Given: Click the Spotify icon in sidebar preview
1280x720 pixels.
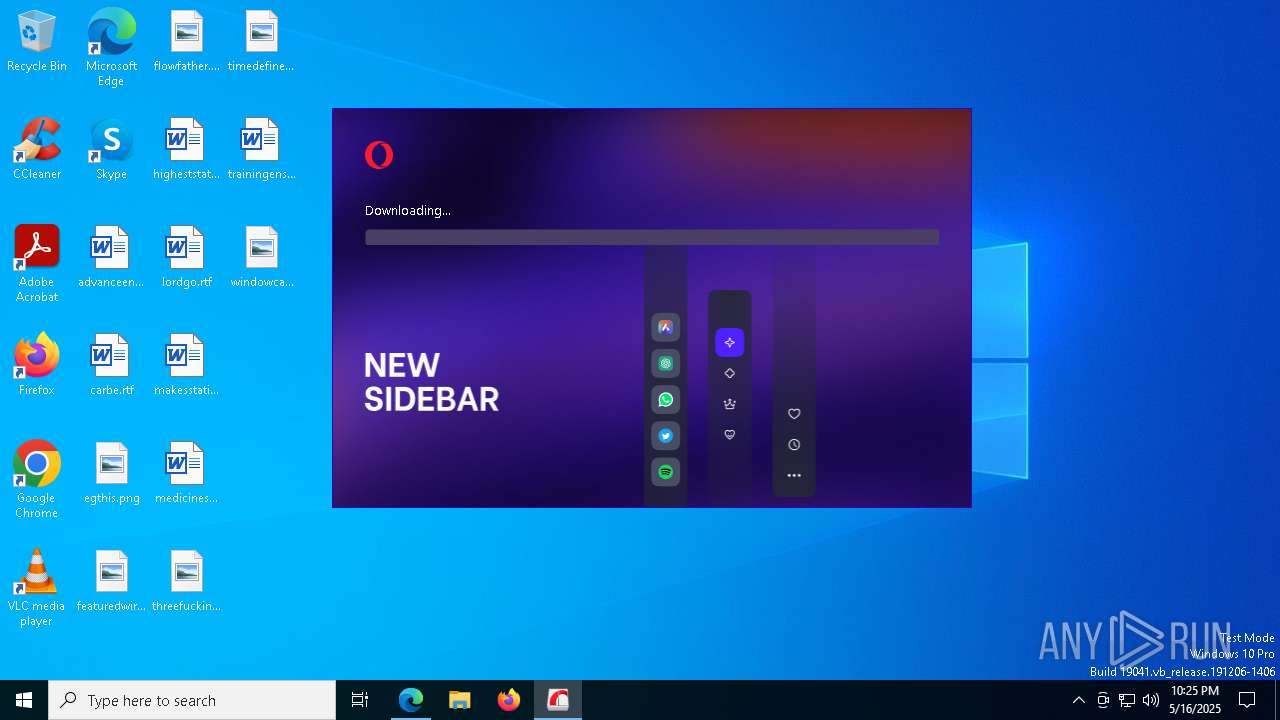Looking at the screenshot, I should pyautogui.click(x=665, y=472).
